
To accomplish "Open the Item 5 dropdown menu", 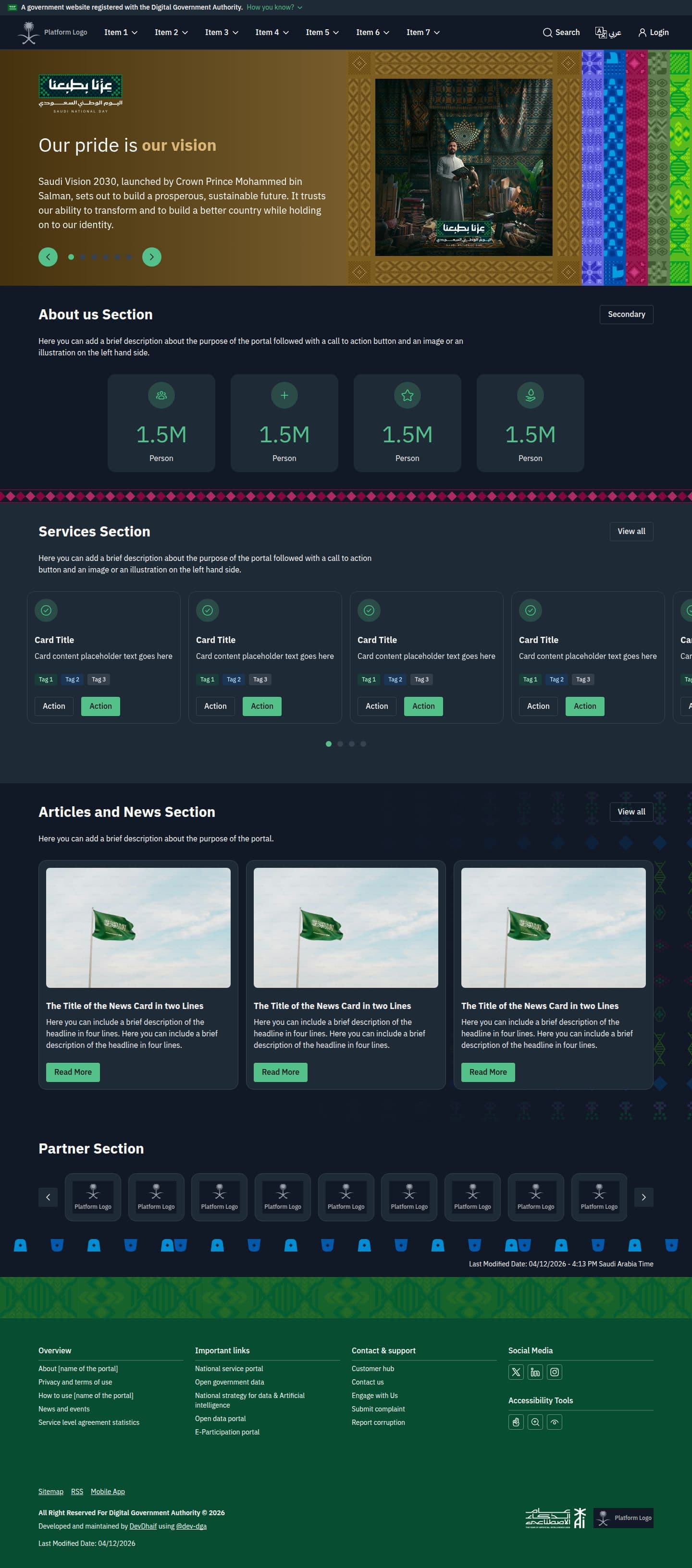I will [322, 32].
